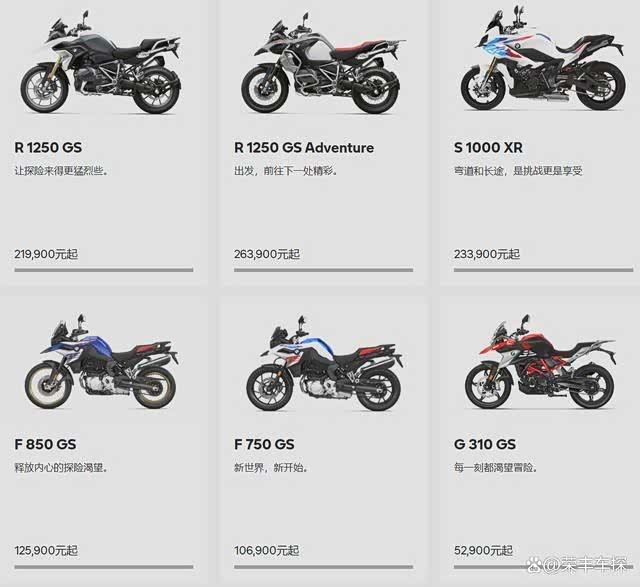View the F 750 GS motorcycle picture
This screenshot has width=640, height=587.
tap(324, 363)
